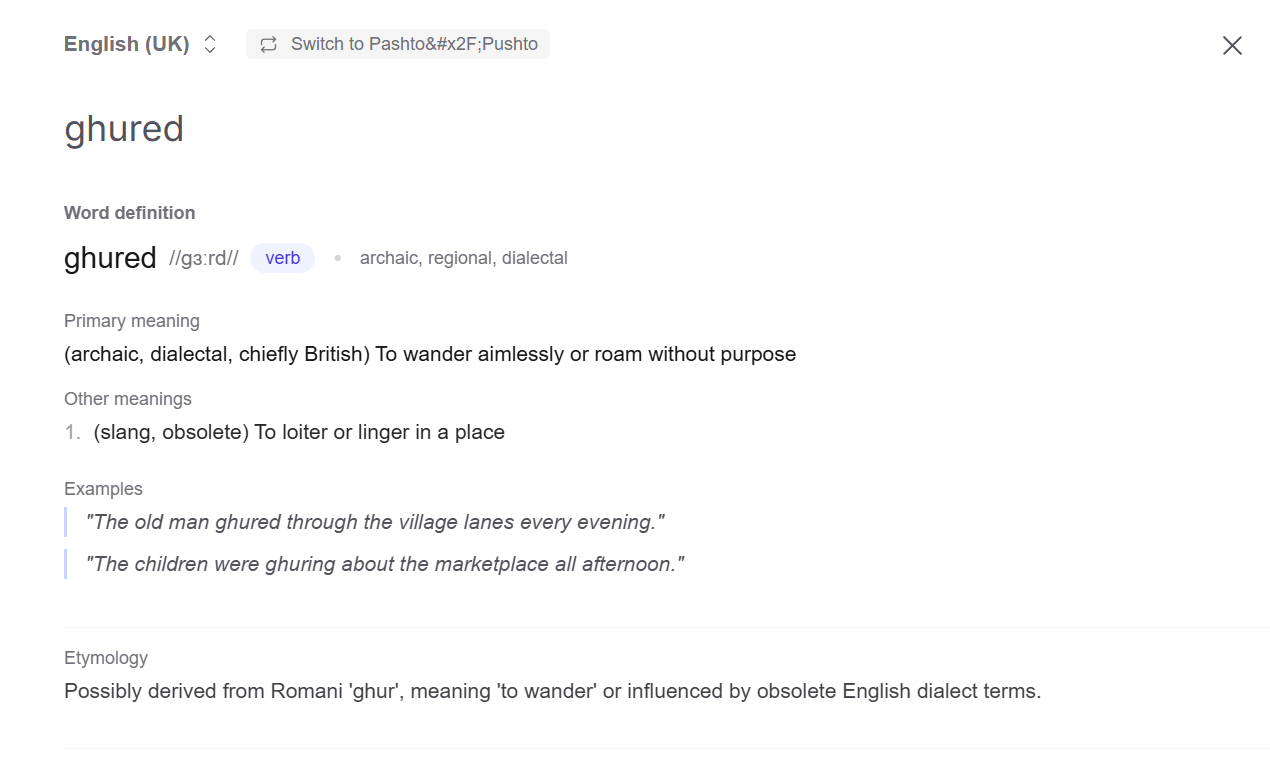Image resolution: width=1270 pixels, height=764 pixels.
Task: Click the "Examples" section label
Action: (x=103, y=489)
